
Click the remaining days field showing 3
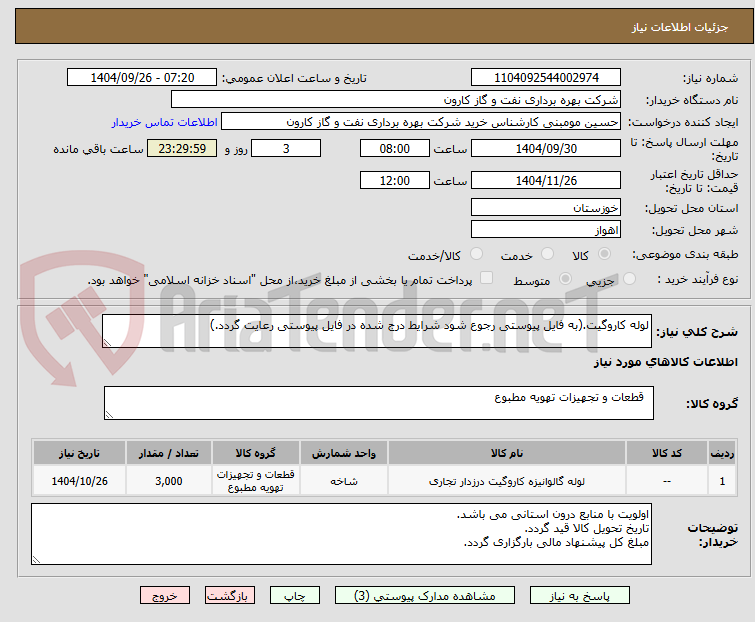tap(286, 148)
